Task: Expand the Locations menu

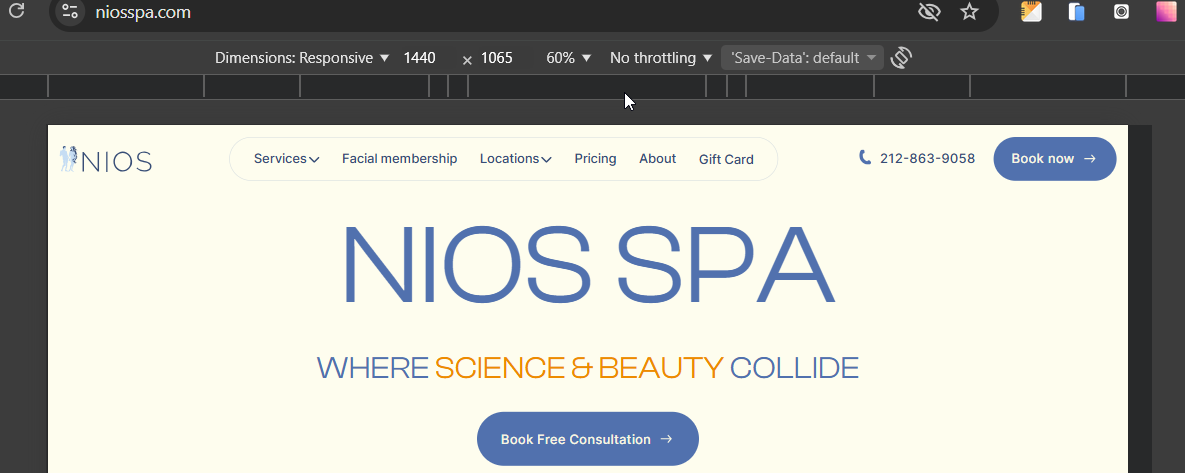Action: point(515,159)
